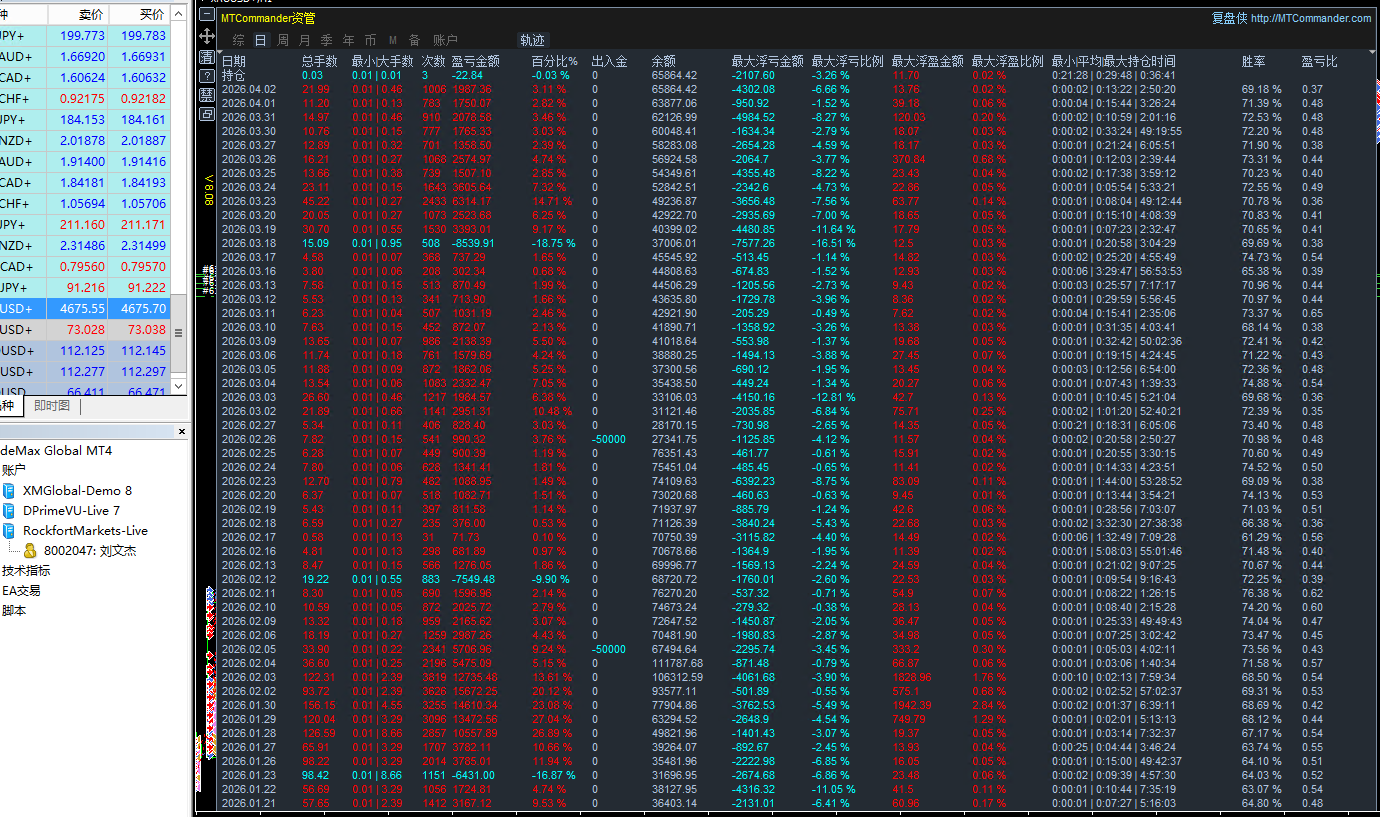The image size is (1380, 817).
Task: Click the market watch vertical scrollbar thumb
Action: pos(179,333)
